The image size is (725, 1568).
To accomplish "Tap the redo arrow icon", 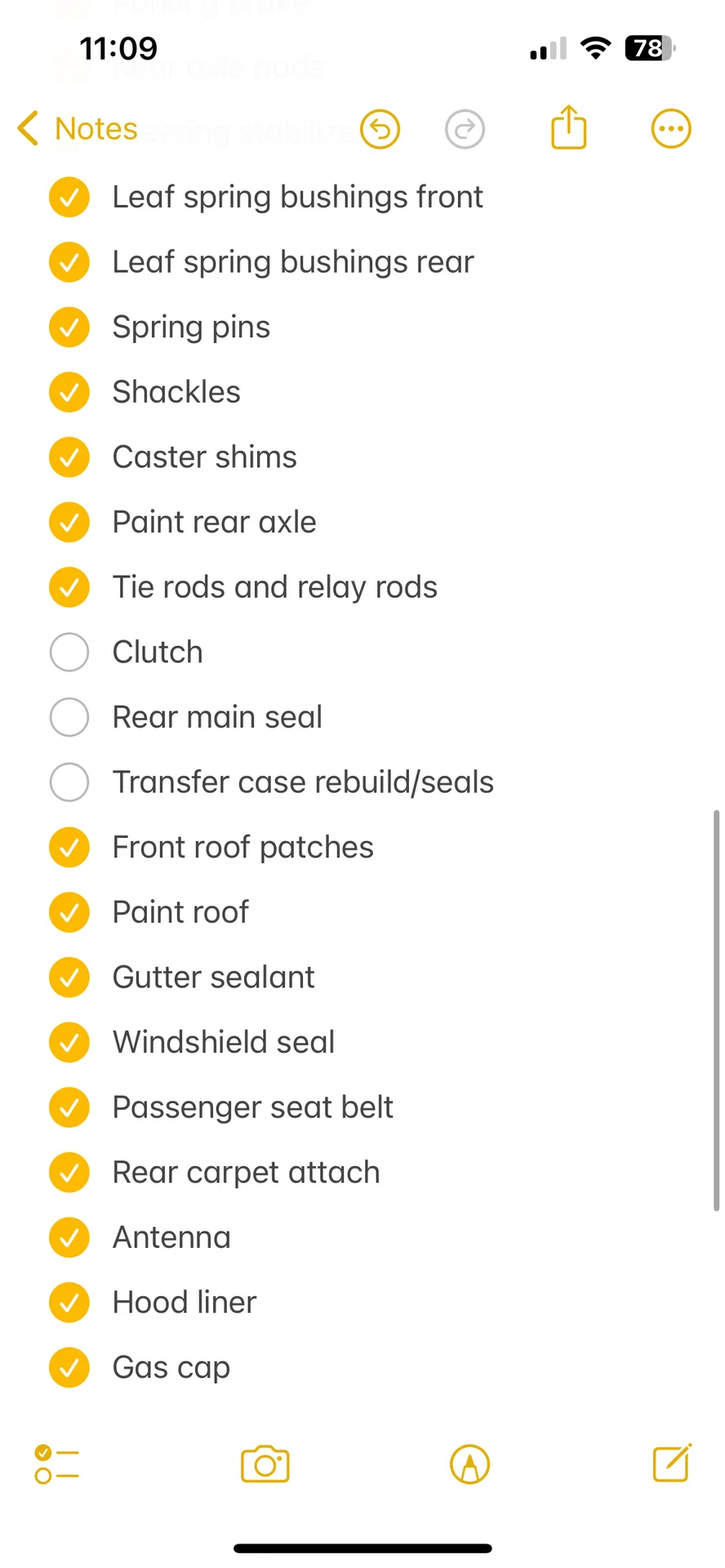I will point(465,129).
